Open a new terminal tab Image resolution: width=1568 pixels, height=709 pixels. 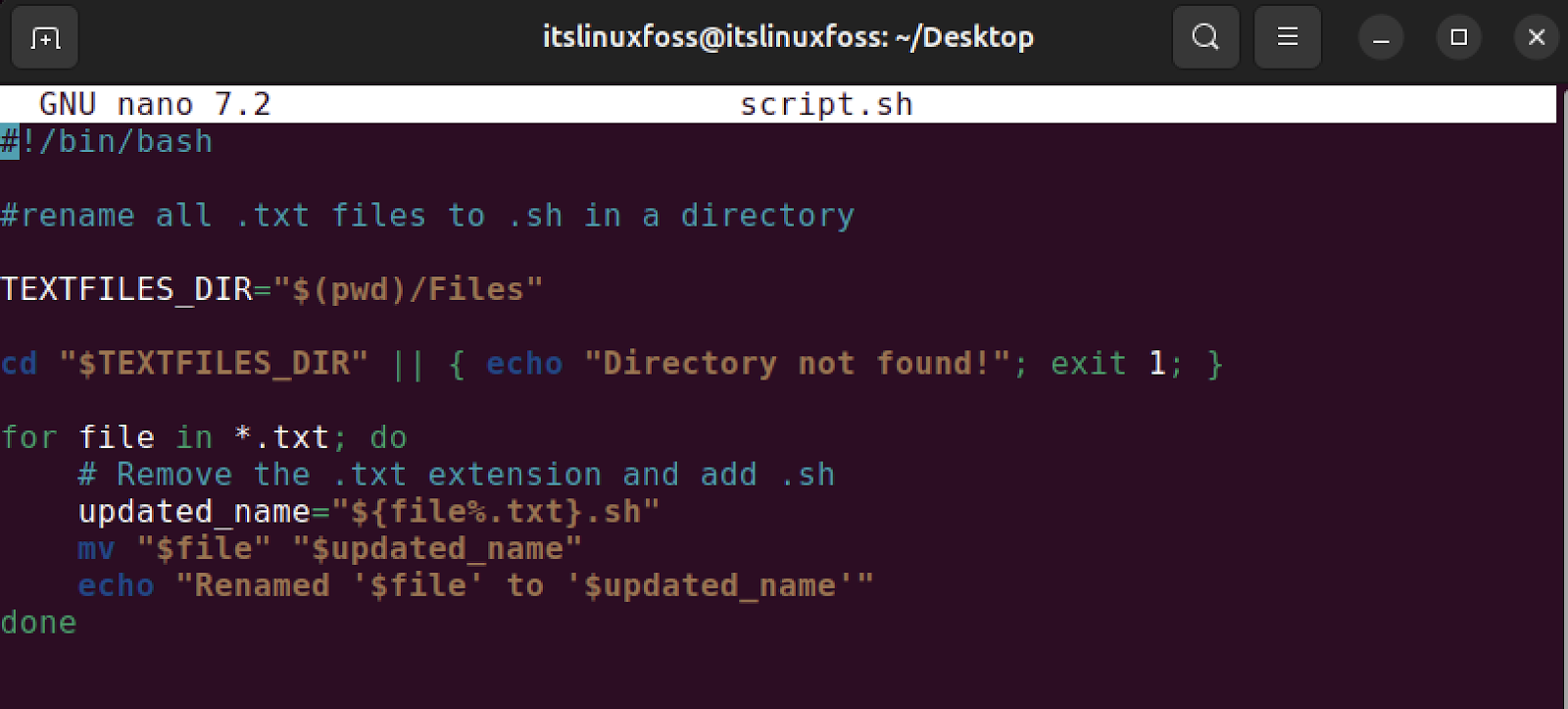point(45,38)
